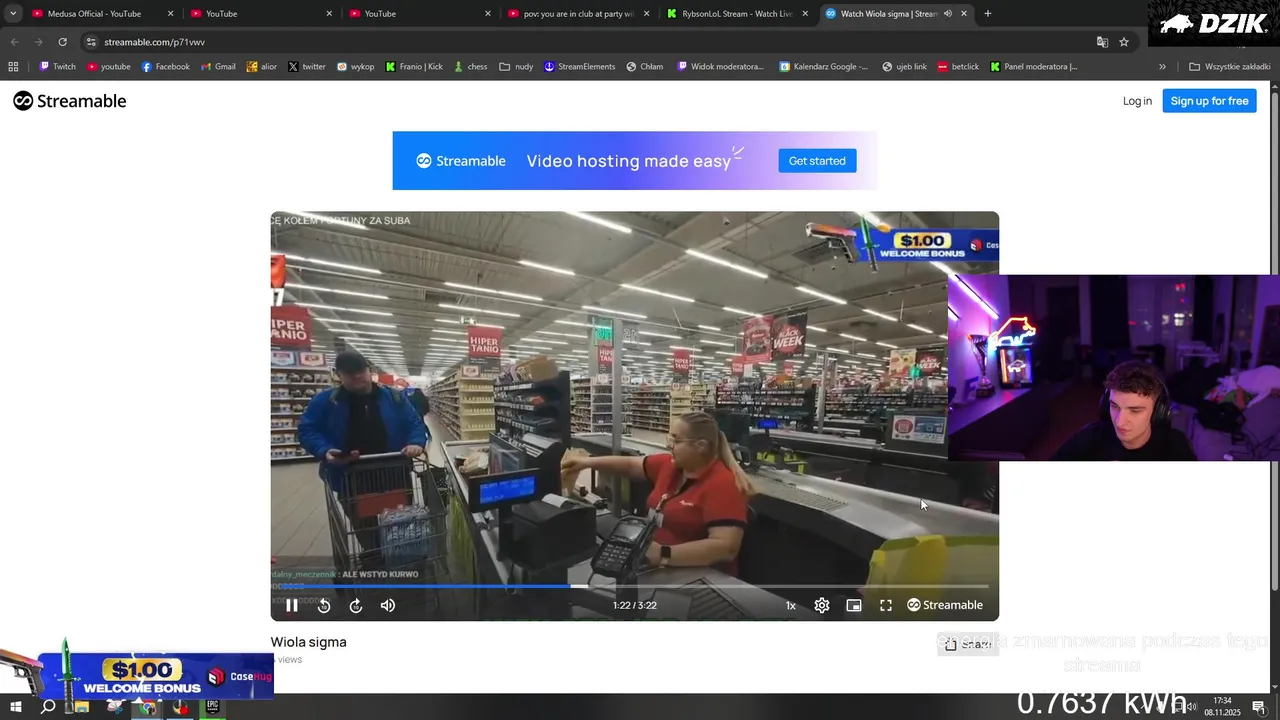Pause the video with the pause button

[x=291, y=605]
